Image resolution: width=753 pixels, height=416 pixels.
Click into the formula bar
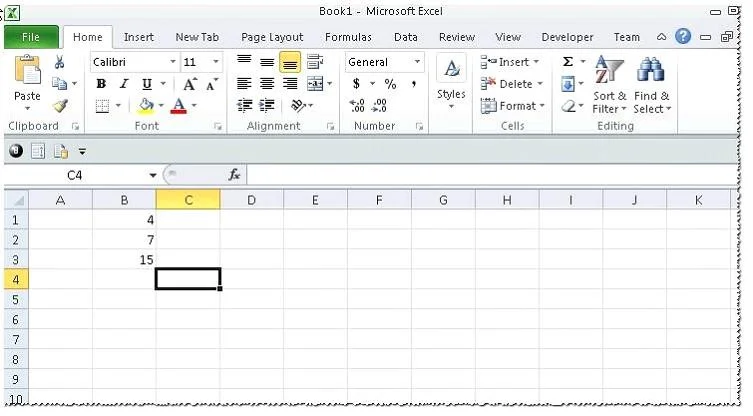click(492, 175)
